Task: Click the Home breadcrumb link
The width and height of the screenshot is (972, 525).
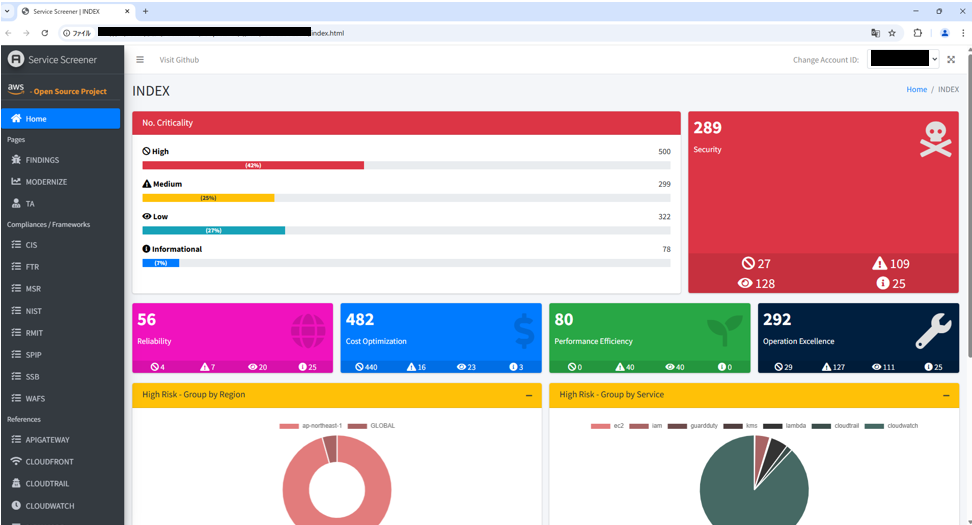Action: pos(916,89)
